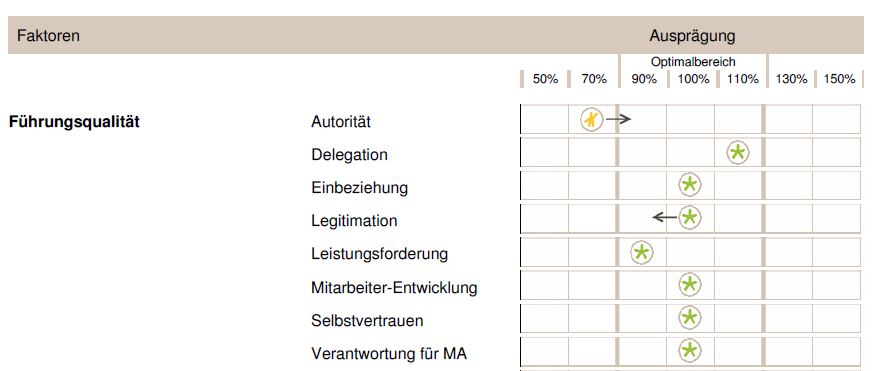Click the Optimalbereich label
This screenshot has height=371, width=882.
[693, 62]
